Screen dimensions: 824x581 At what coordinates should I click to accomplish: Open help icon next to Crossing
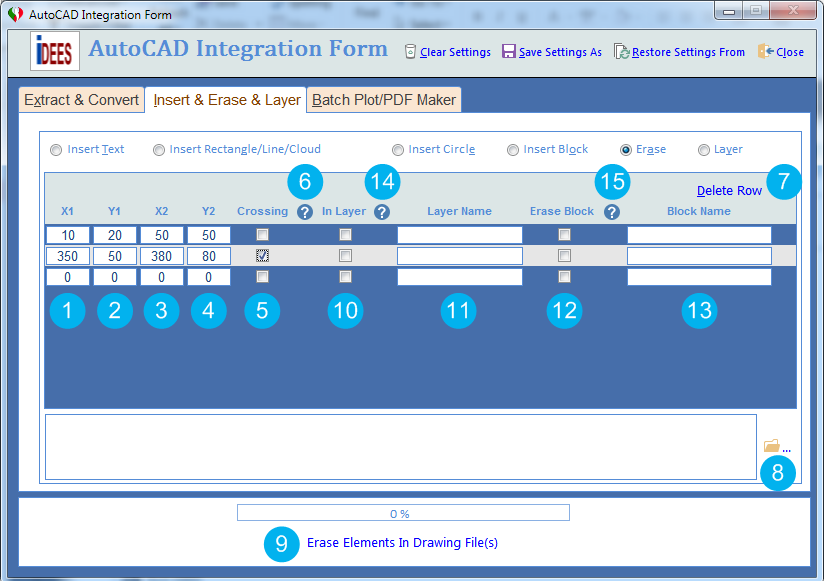pyautogui.click(x=305, y=212)
